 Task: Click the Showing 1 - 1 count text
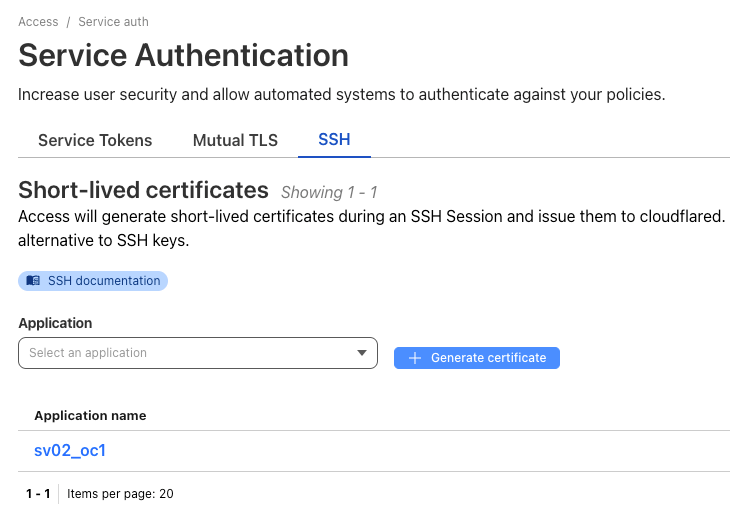point(329,192)
